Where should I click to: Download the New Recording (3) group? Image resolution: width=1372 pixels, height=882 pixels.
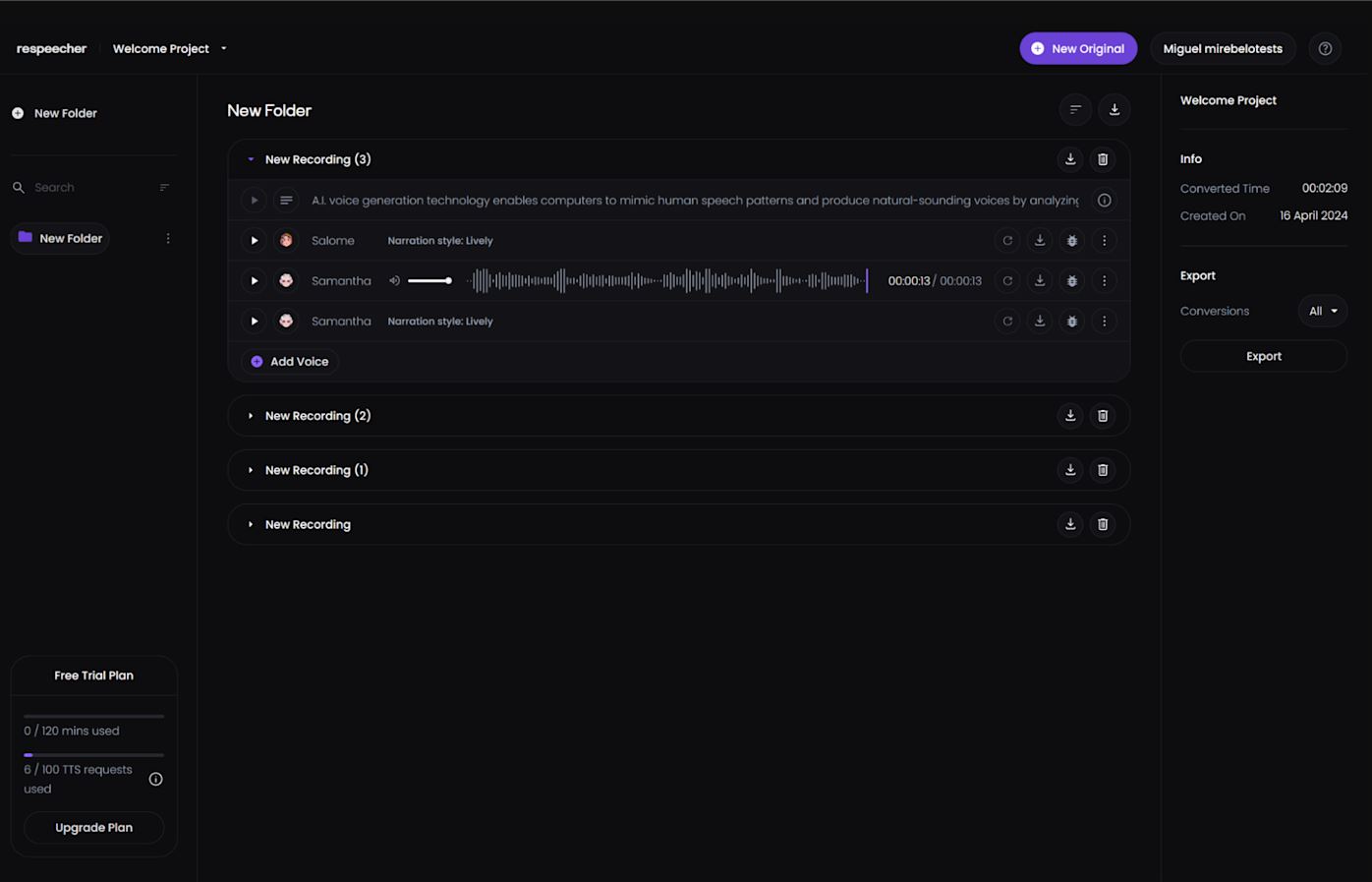tap(1070, 159)
